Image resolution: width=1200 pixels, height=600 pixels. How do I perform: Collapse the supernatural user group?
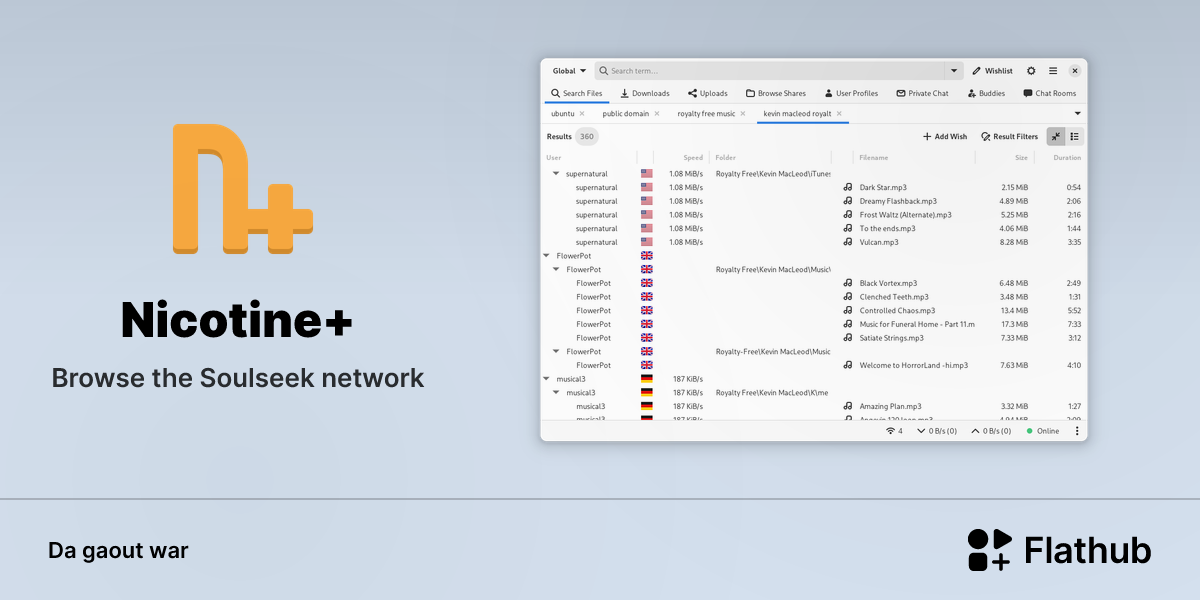pyautogui.click(x=556, y=174)
